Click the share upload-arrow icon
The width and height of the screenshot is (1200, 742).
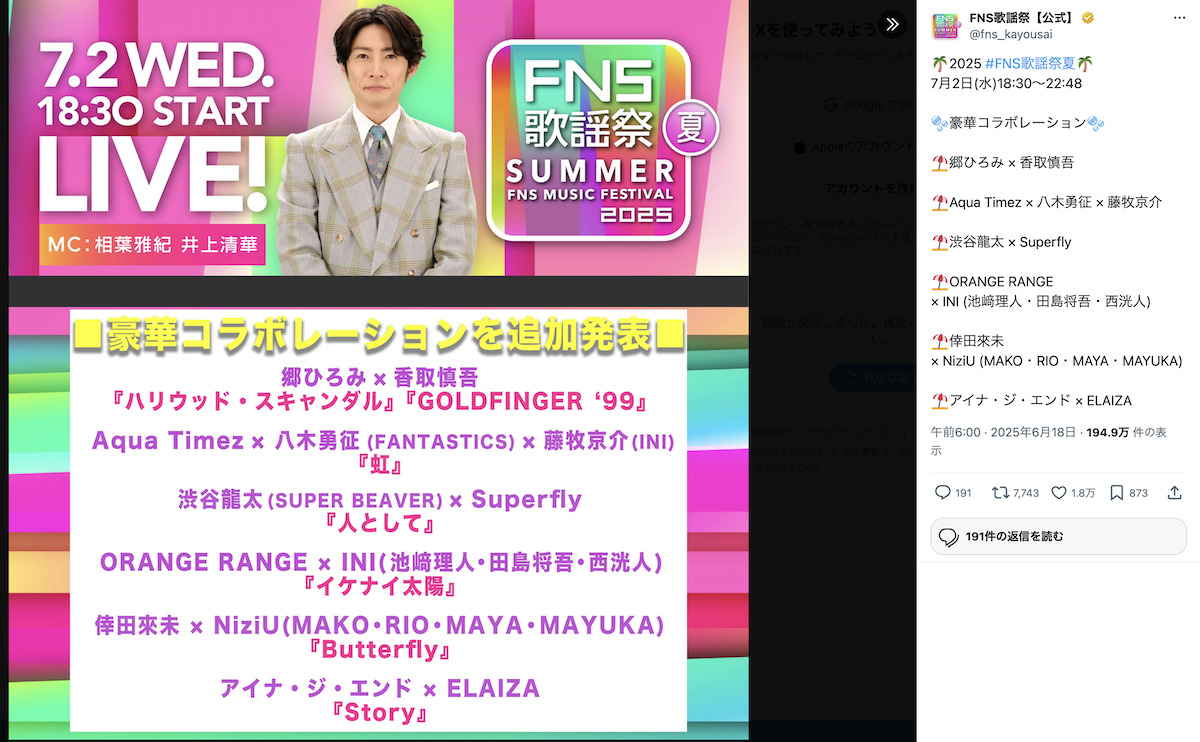pyautogui.click(x=1173, y=493)
